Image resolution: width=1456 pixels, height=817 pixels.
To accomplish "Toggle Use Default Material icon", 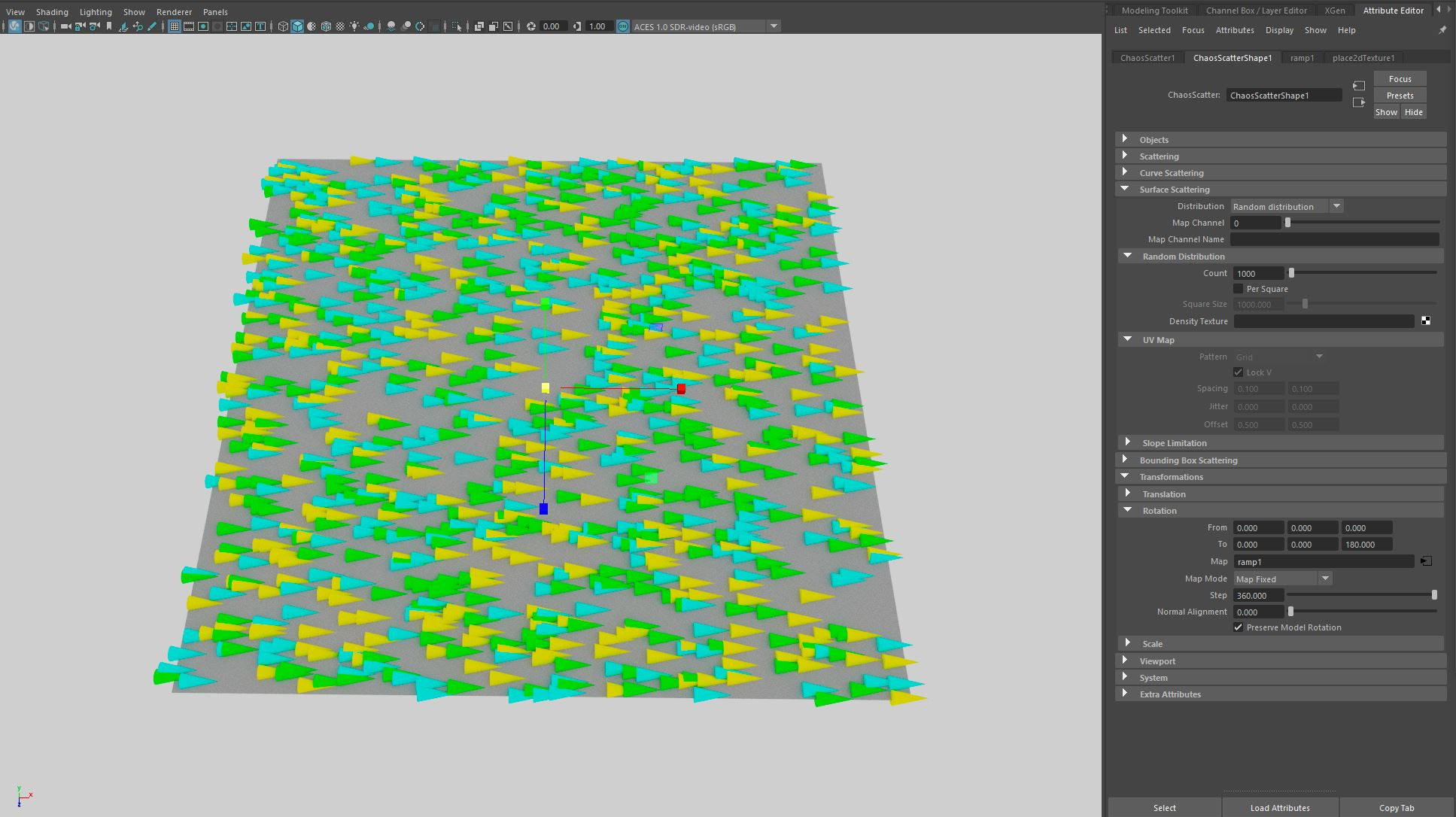I will click(x=312, y=26).
